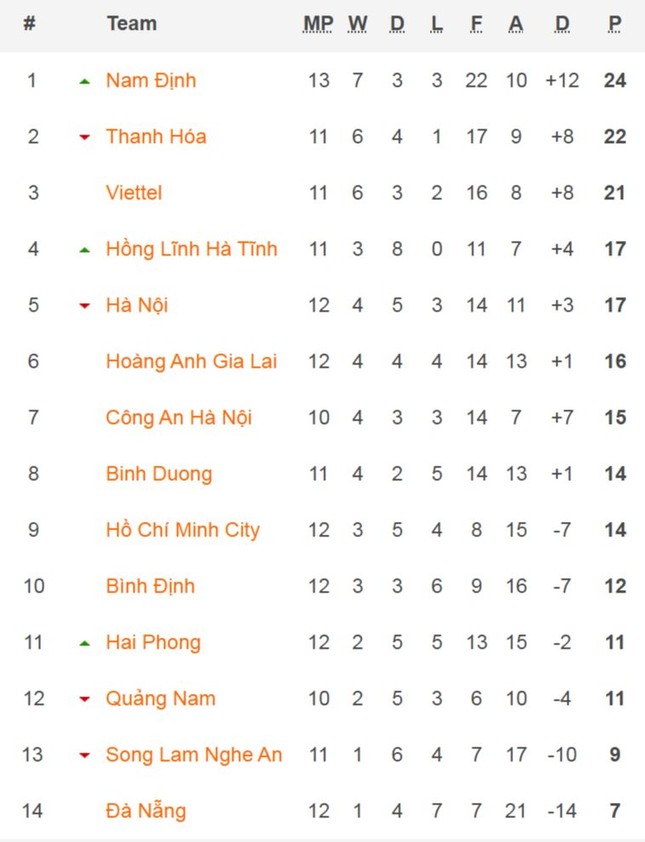Click the W wins column header

[358, 24]
